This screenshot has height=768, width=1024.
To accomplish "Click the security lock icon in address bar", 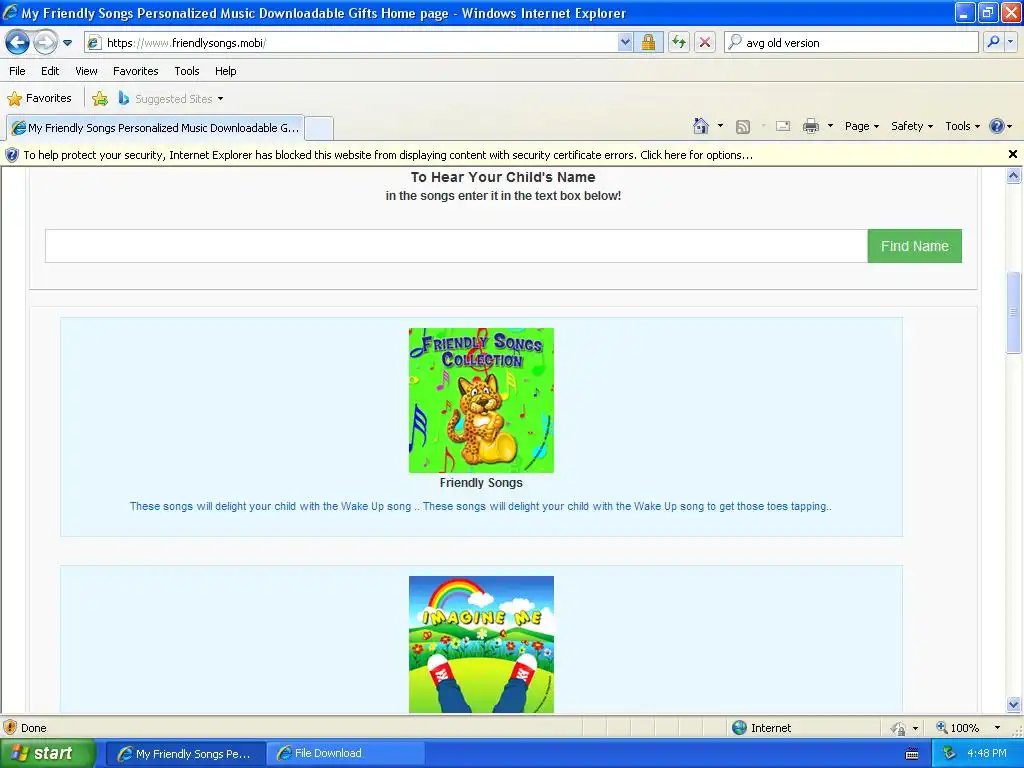I will click(x=648, y=43).
